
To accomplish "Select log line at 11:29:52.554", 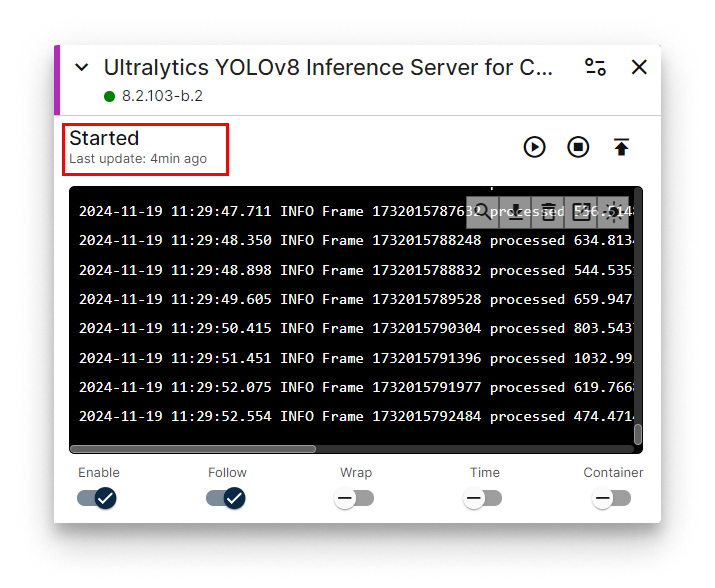I will (357, 416).
